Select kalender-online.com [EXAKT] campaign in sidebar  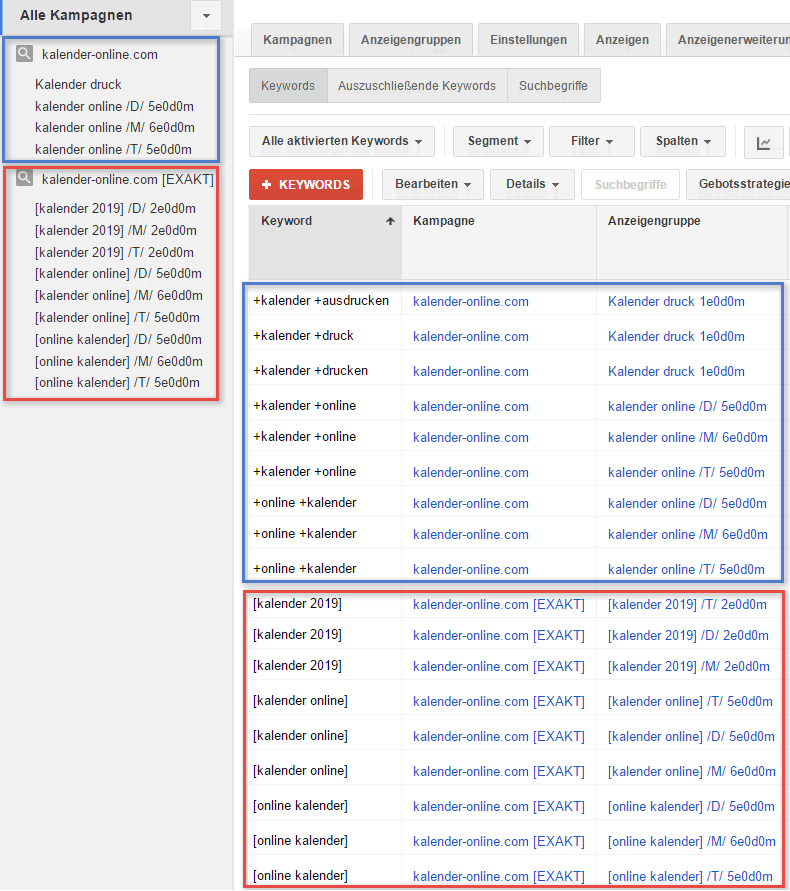[x=128, y=180]
